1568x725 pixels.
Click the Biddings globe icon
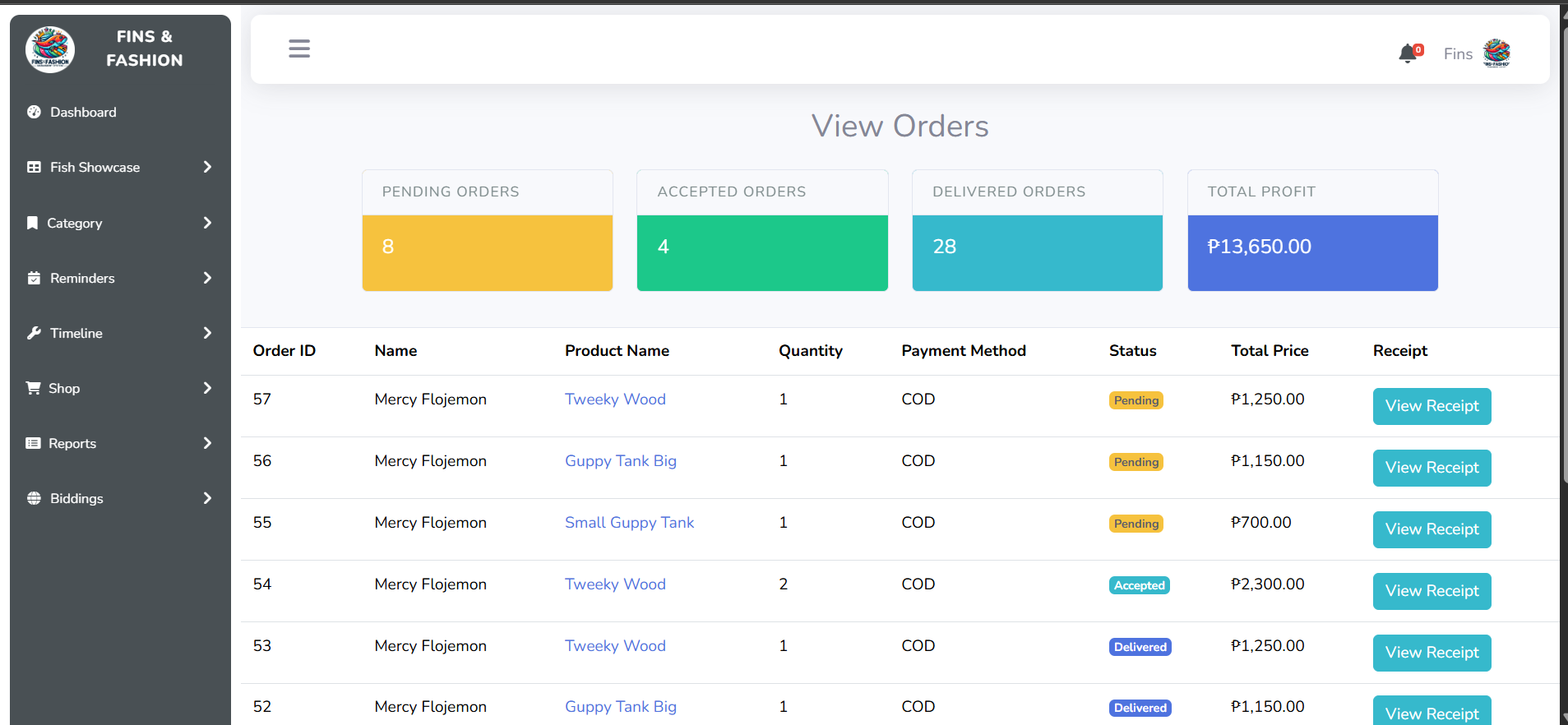pos(34,498)
